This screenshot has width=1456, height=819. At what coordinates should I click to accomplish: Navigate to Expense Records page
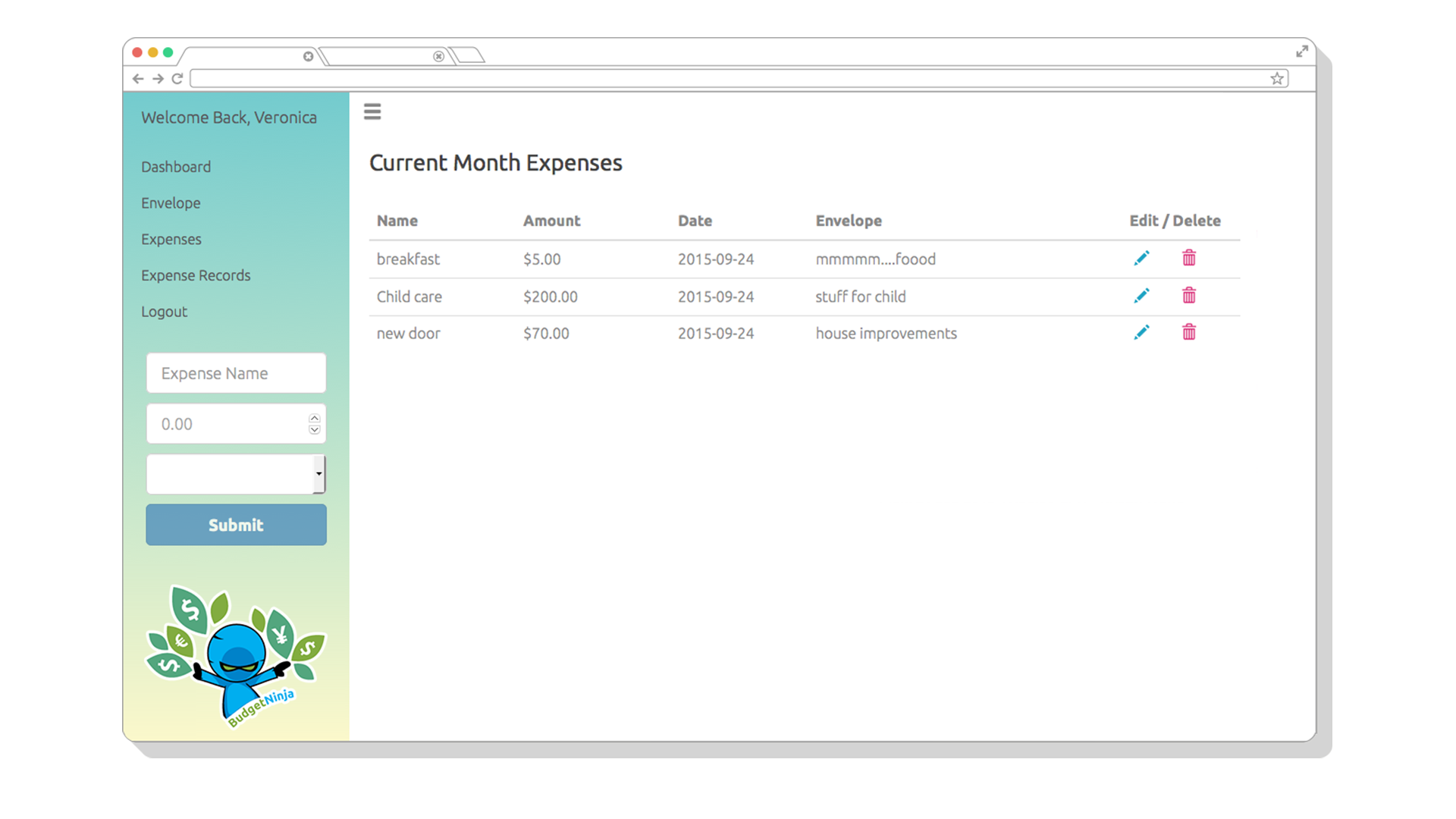[x=196, y=275]
